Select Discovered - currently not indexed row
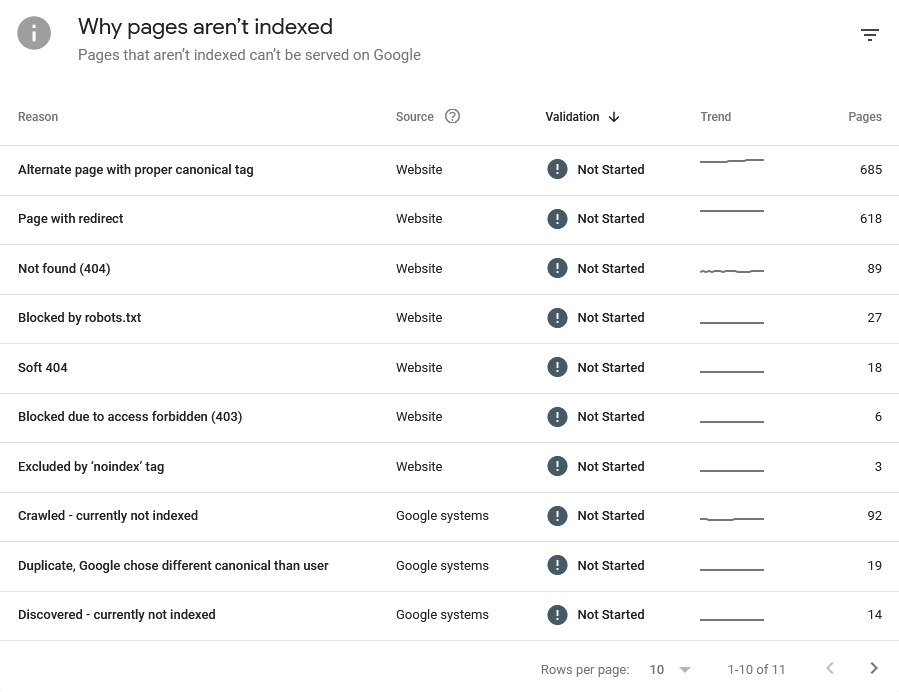 450,616
